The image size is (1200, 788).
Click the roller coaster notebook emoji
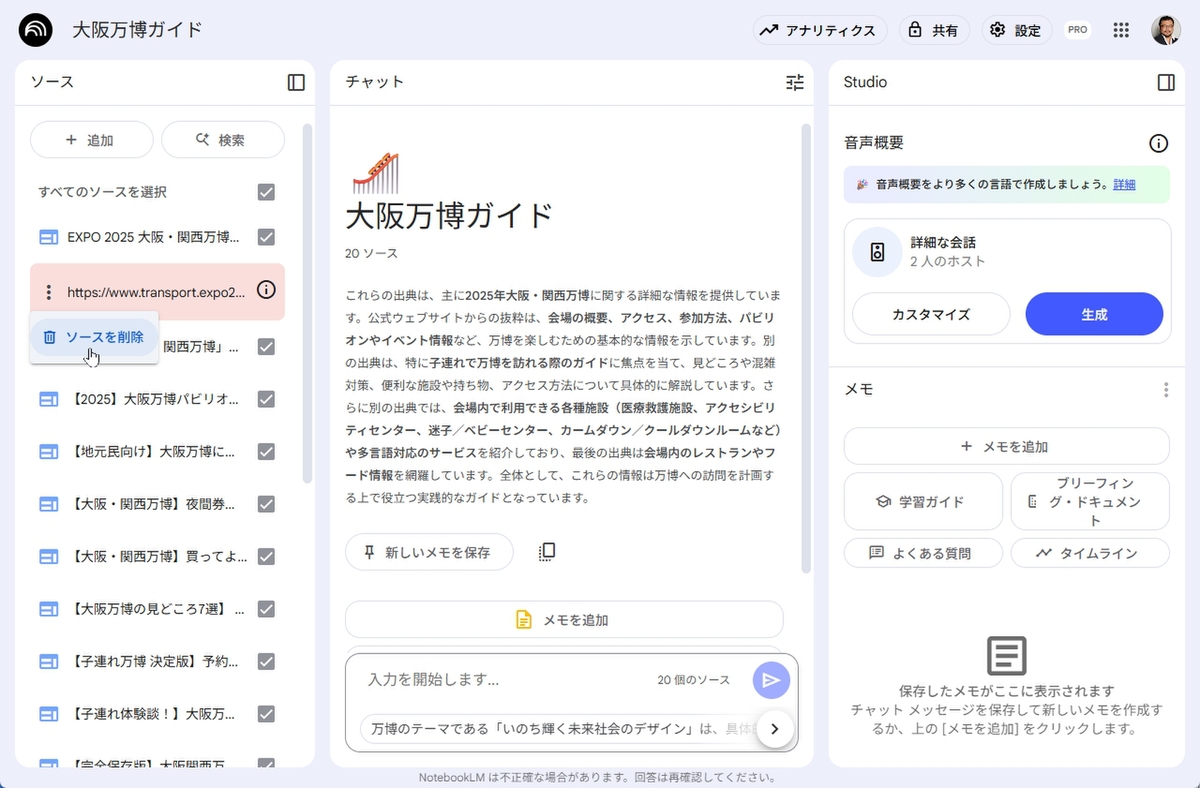375,171
